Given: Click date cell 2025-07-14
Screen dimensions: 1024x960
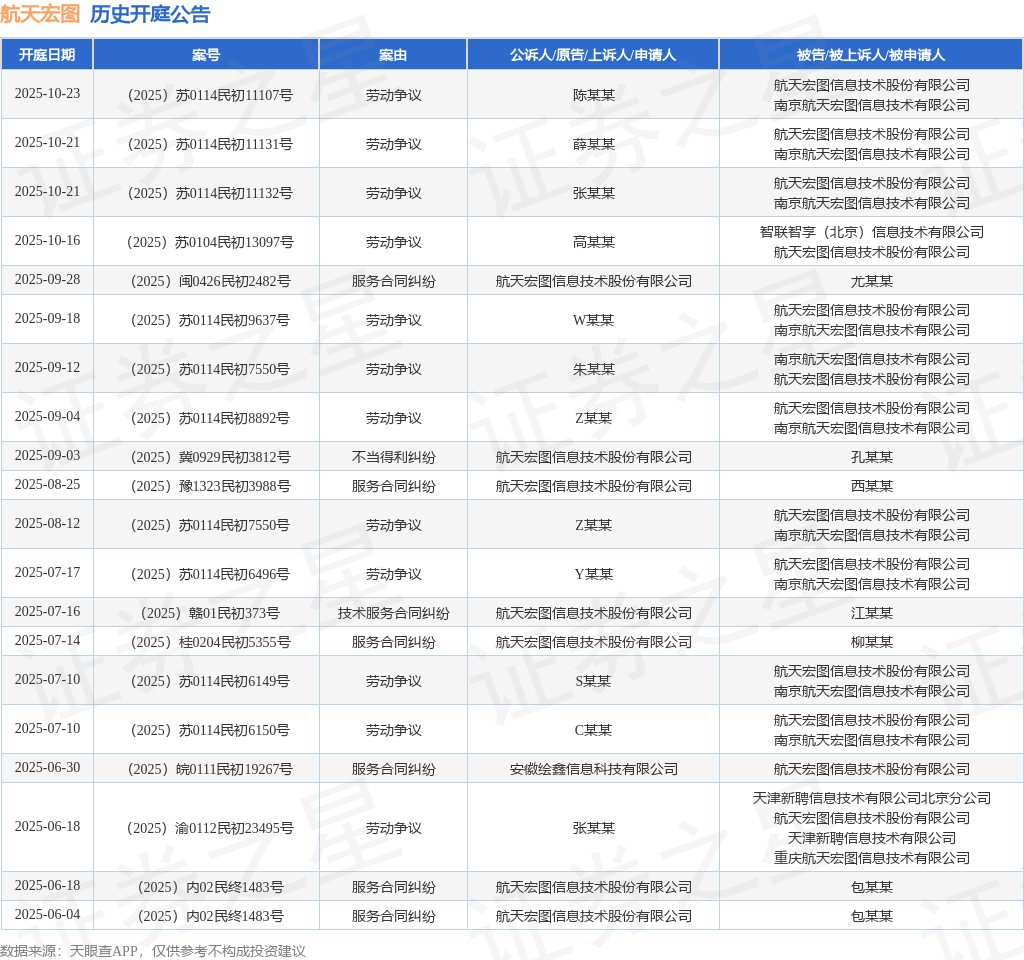Looking at the screenshot, I should 47,640.
